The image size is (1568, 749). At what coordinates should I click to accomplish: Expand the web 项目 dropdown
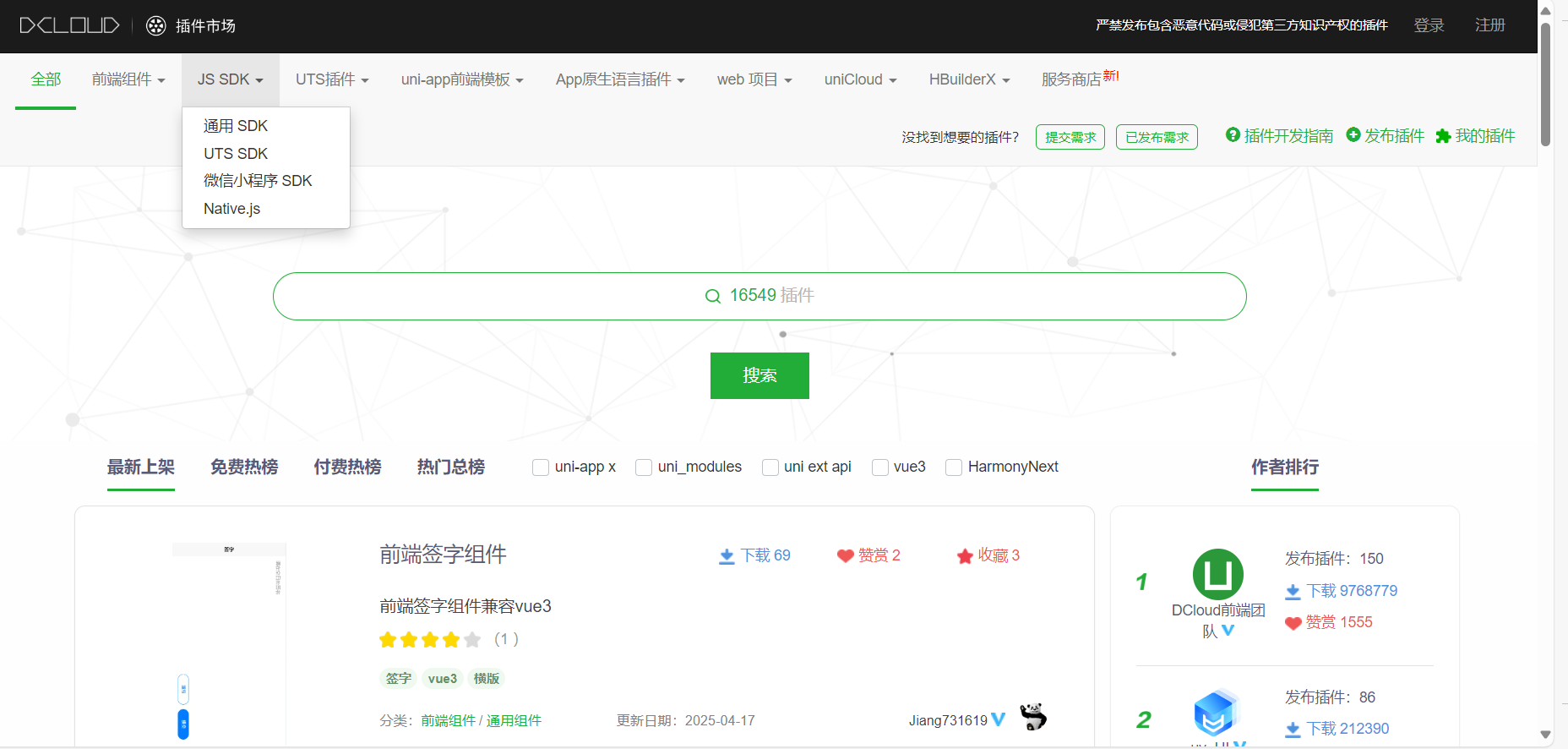pyautogui.click(x=754, y=79)
